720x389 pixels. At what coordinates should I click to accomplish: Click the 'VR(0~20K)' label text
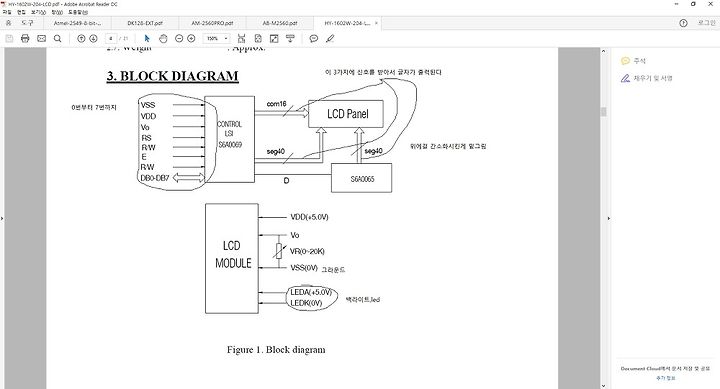307,251
